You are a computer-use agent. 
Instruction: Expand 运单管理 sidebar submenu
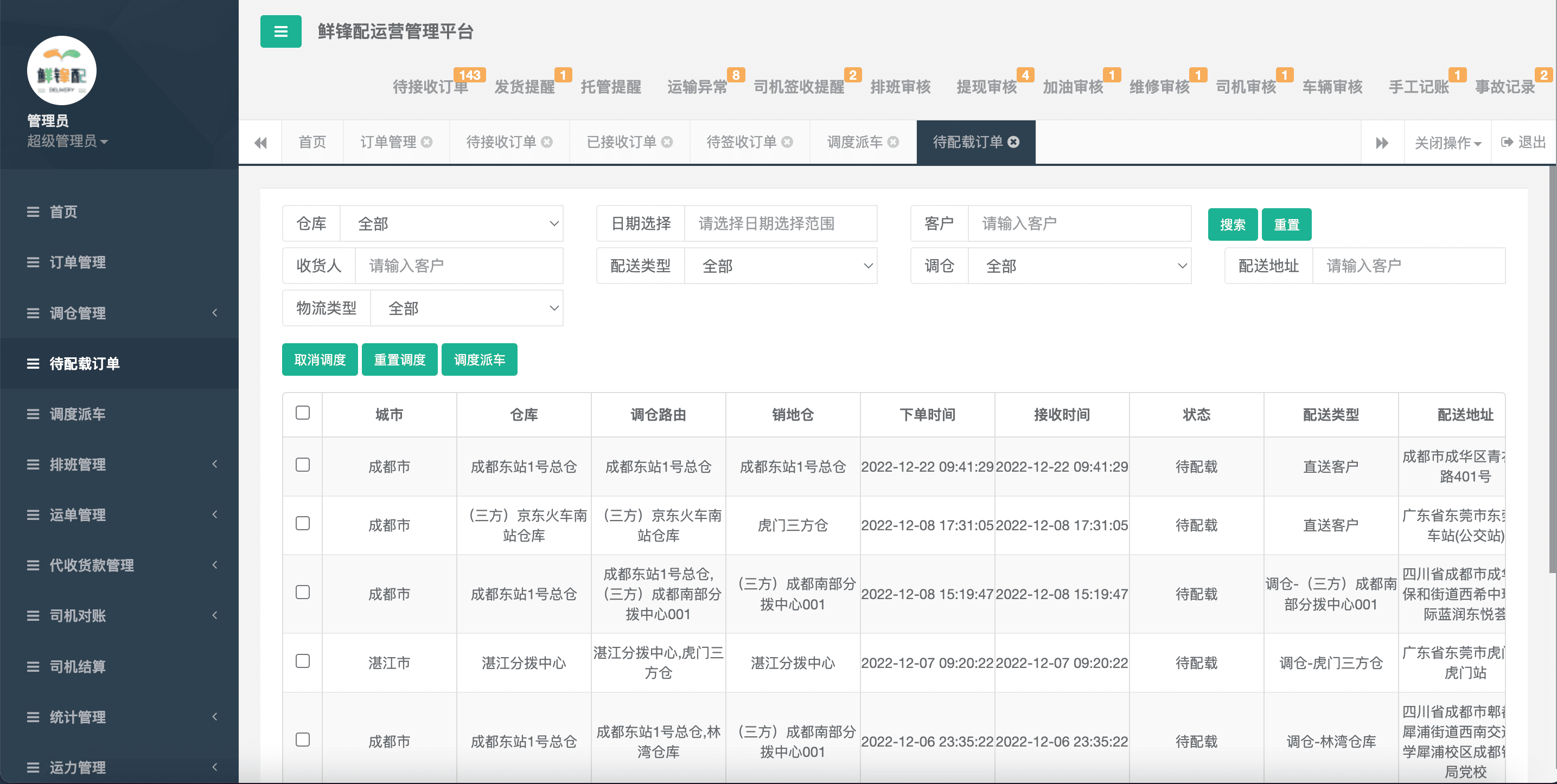click(119, 515)
